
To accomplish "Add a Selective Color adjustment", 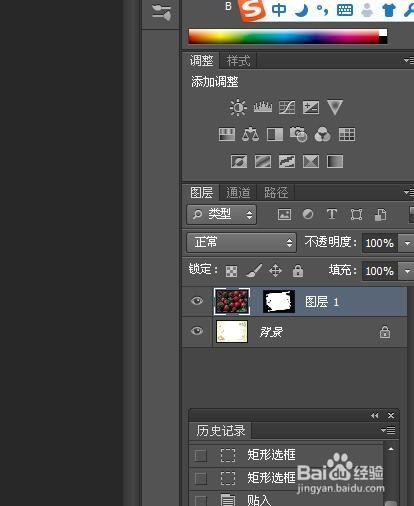I will [311, 162].
